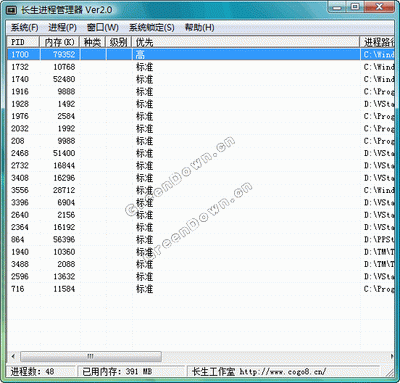Image resolution: width=400 pixels, height=383 pixels.
Task: Select the process row with PID 3556
Action: 200,190
